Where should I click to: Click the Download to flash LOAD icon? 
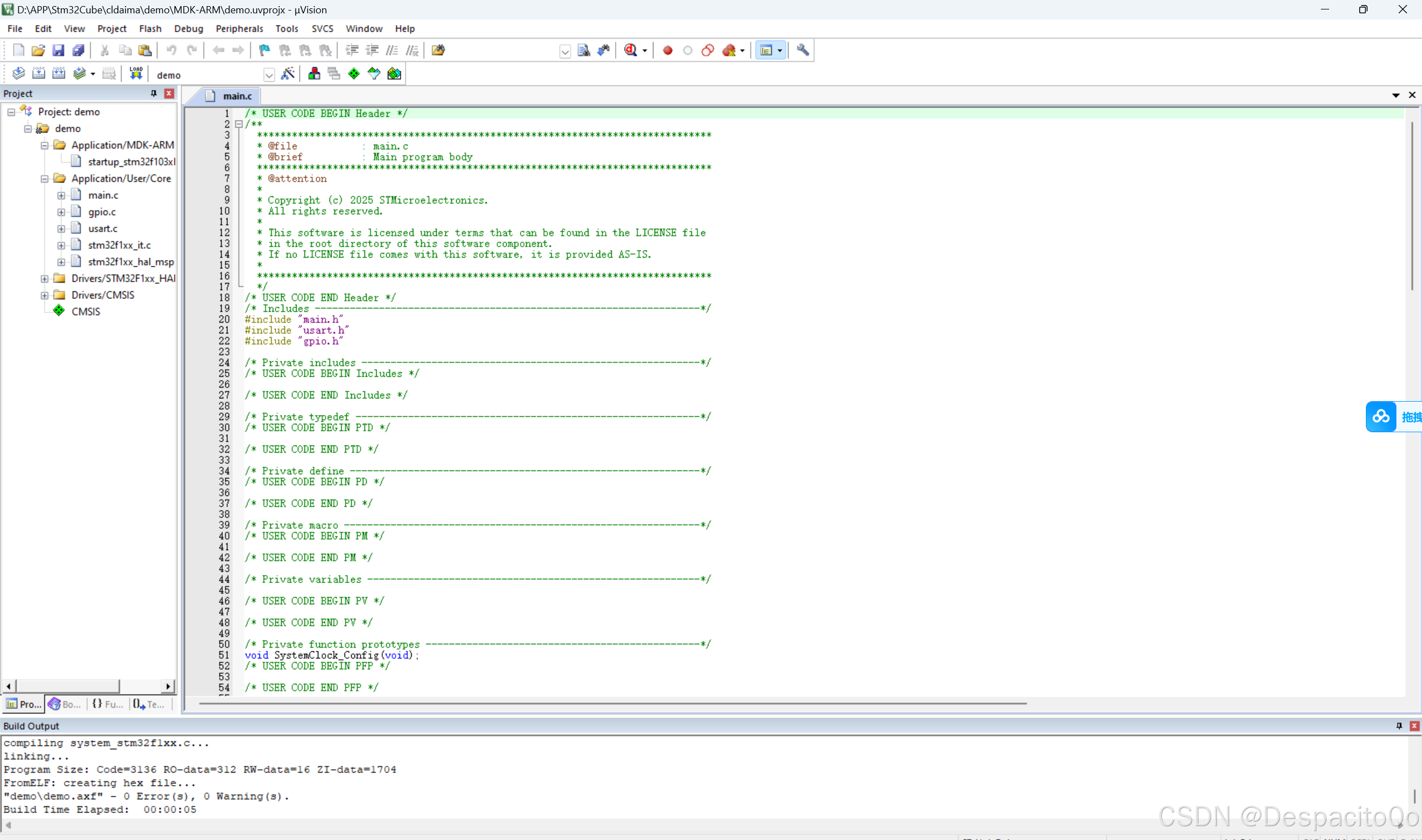click(x=136, y=73)
